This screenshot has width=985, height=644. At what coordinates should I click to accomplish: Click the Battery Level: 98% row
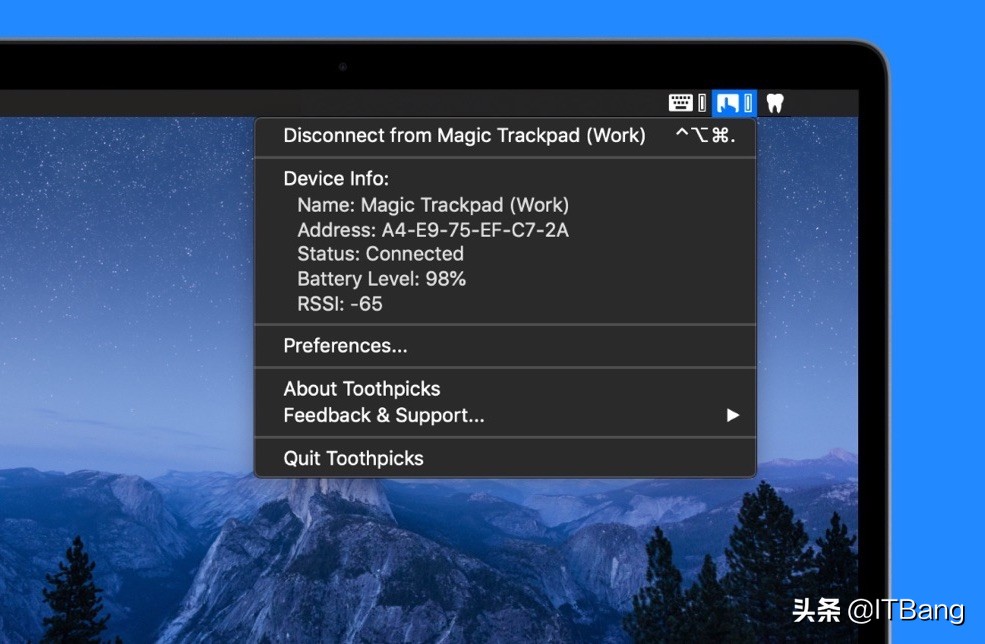(x=381, y=279)
